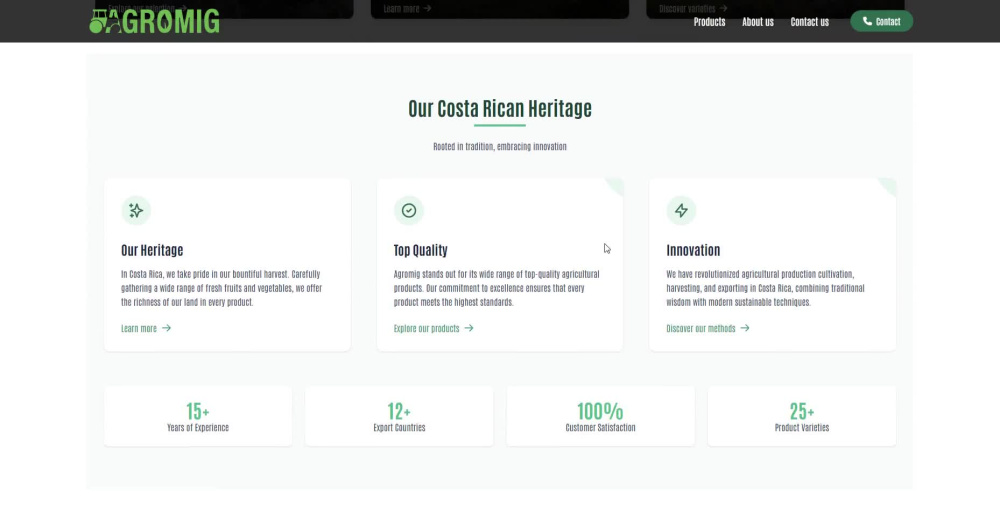Click the Our Heritage card title
Image resolution: width=1000 pixels, height=519 pixels.
coord(152,250)
